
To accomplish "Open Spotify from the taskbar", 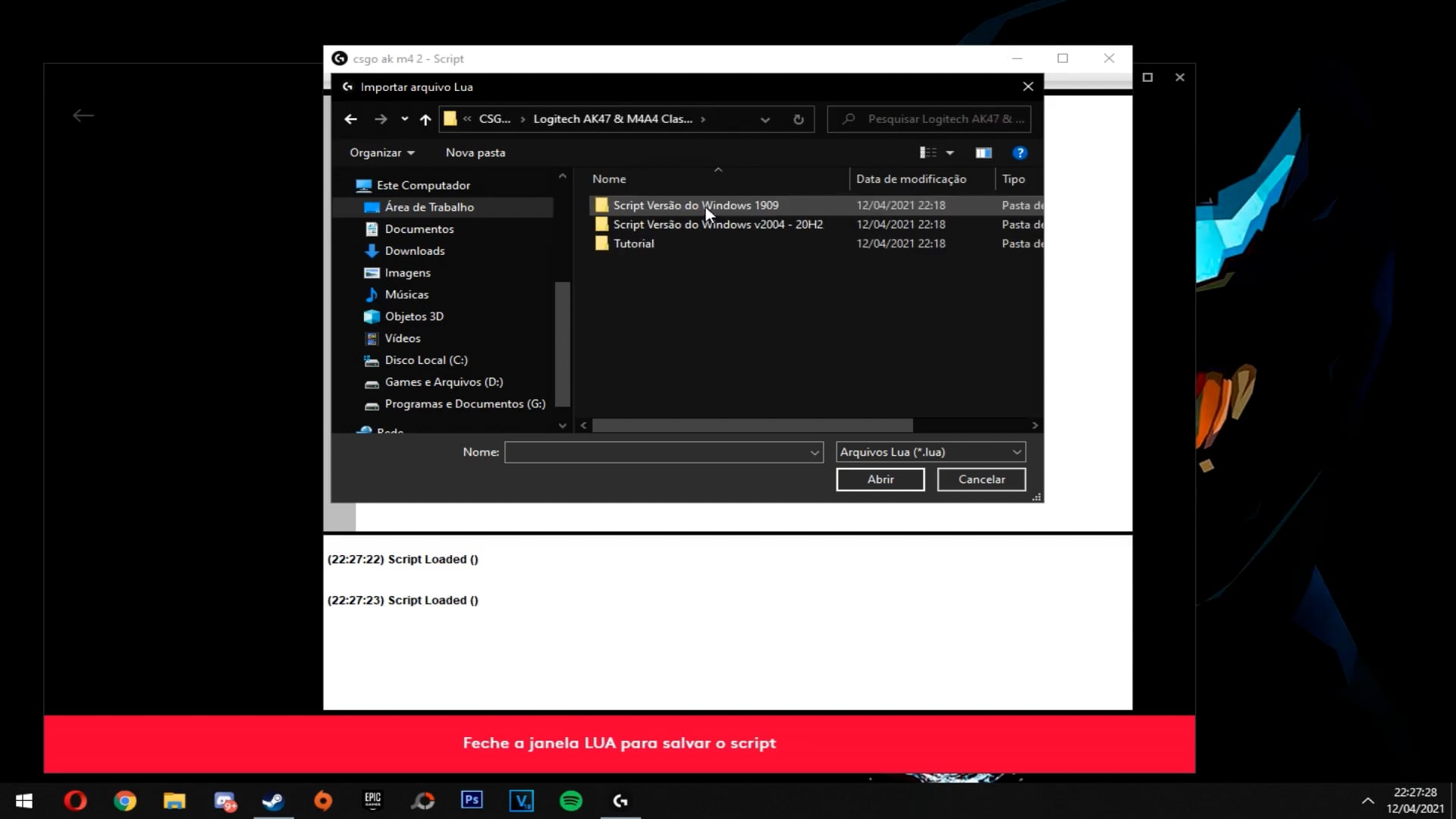I will (x=571, y=801).
